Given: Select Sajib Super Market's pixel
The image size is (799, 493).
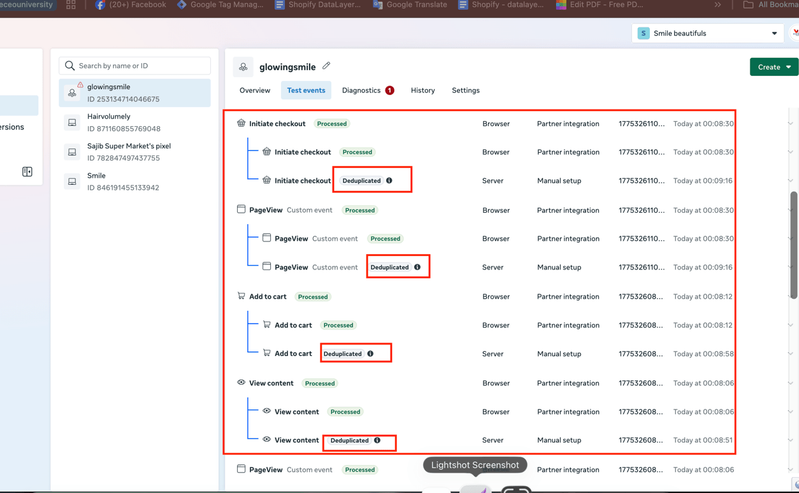Looking at the screenshot, I should 135,152.
